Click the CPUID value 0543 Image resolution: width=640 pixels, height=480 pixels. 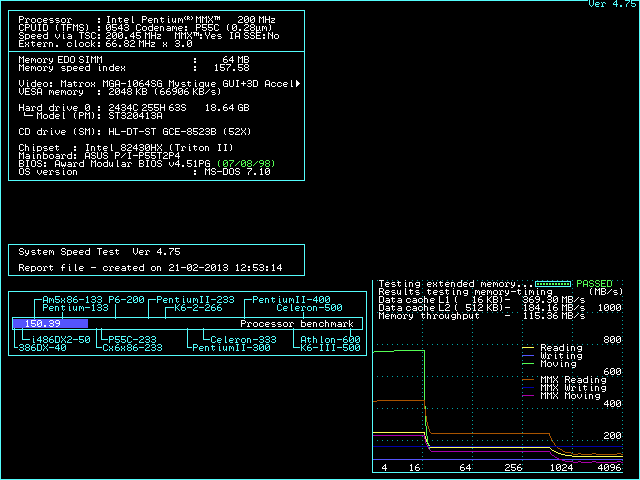pyautogui.click(x=118, y=28)
